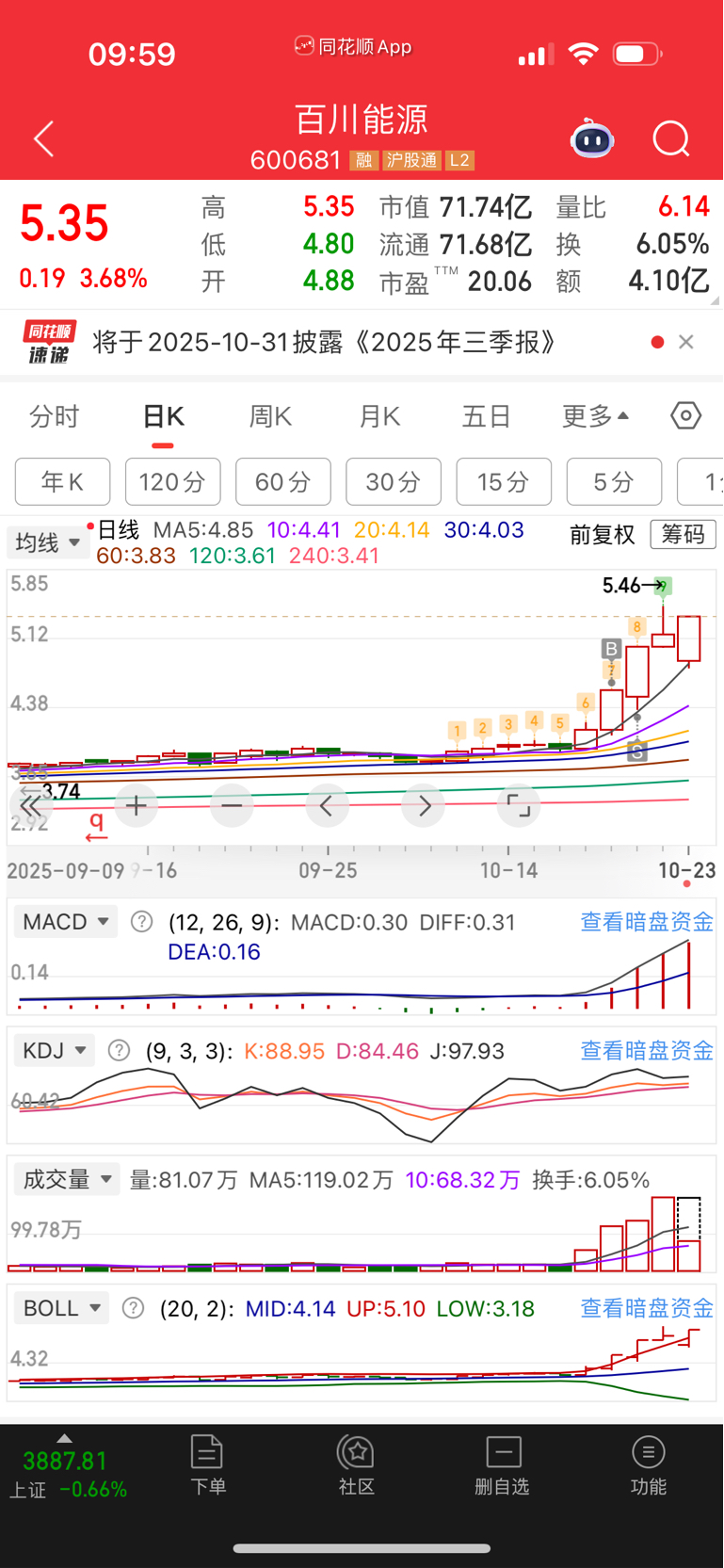
Task: Switch to 月K tab
Action: pos(379,416)
